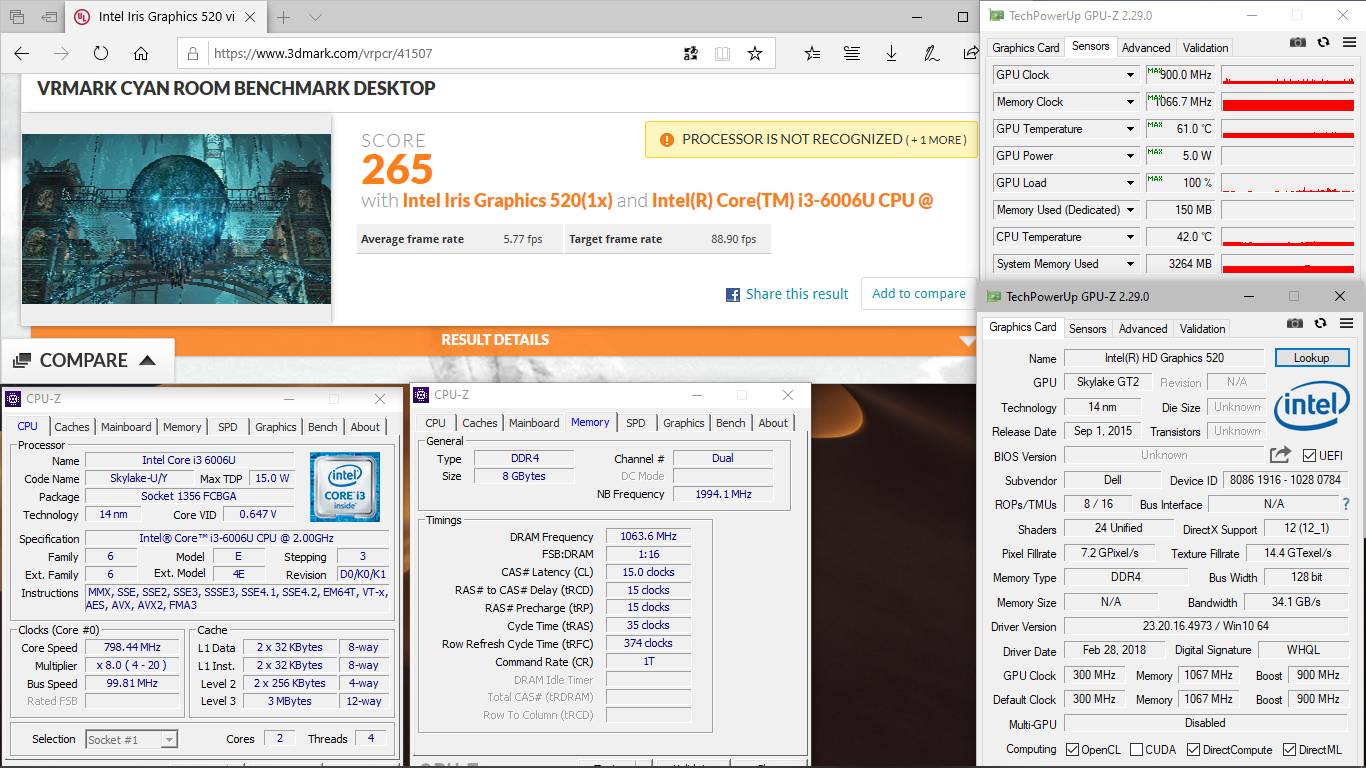Screen dimensions: 1366x768
Task: Click the Intel logo in GPU-Z
Action: tap(1312, 405)
